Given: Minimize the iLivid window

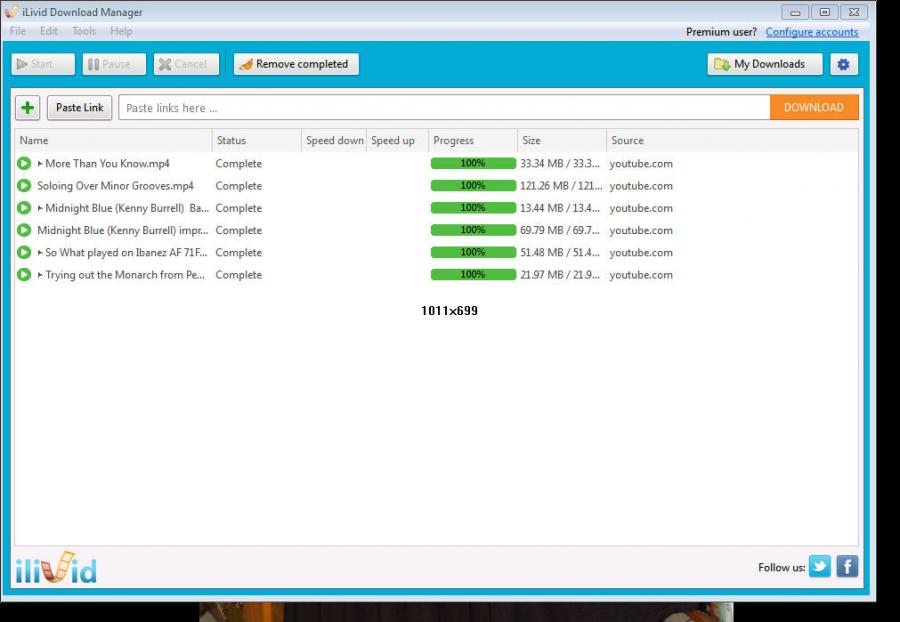Looking at the screenshot, I should [x=795, y=12].
